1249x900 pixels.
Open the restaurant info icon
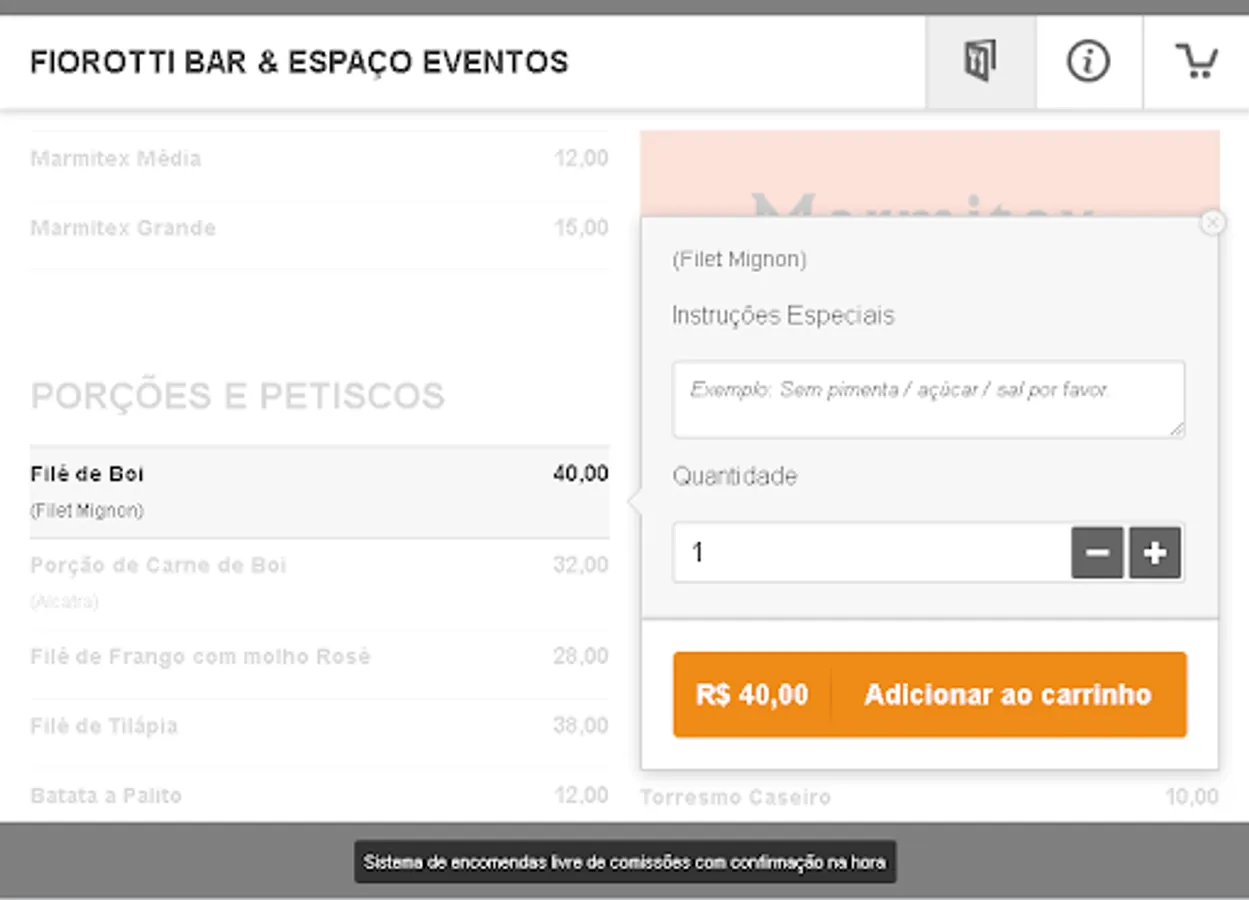[1089, 62]
